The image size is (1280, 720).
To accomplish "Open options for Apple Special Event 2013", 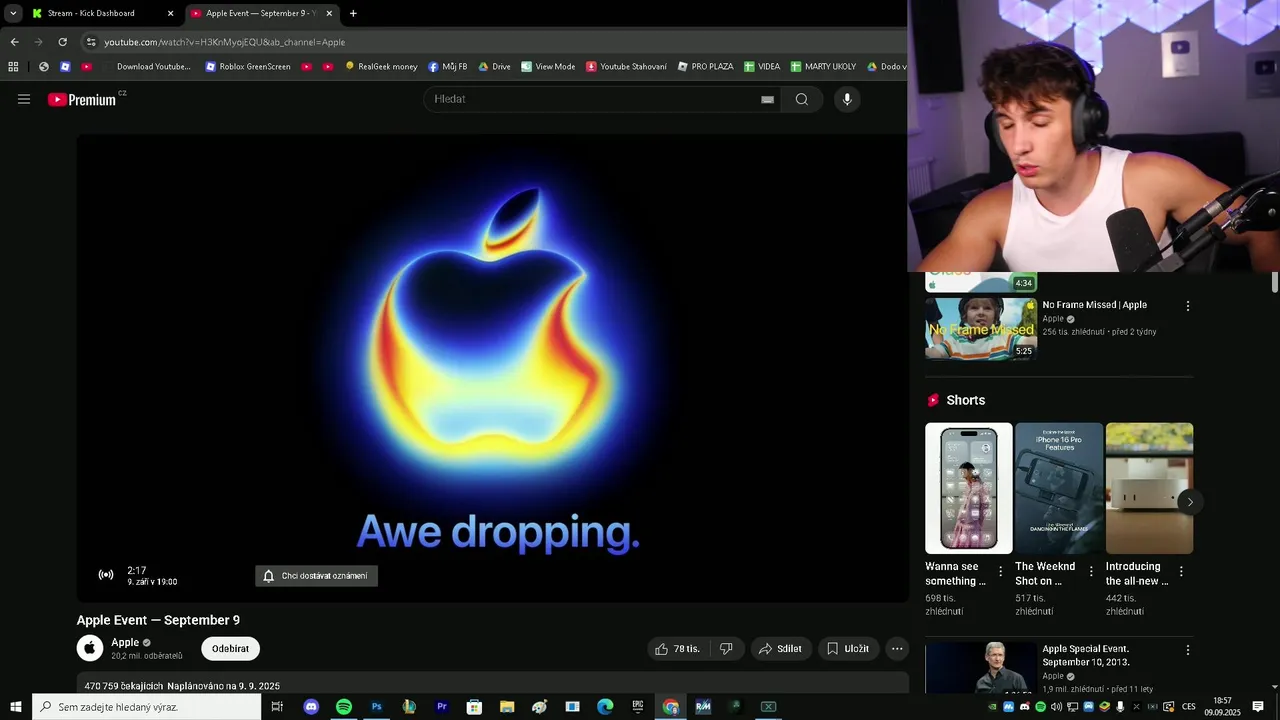I will pos(1188,650).
